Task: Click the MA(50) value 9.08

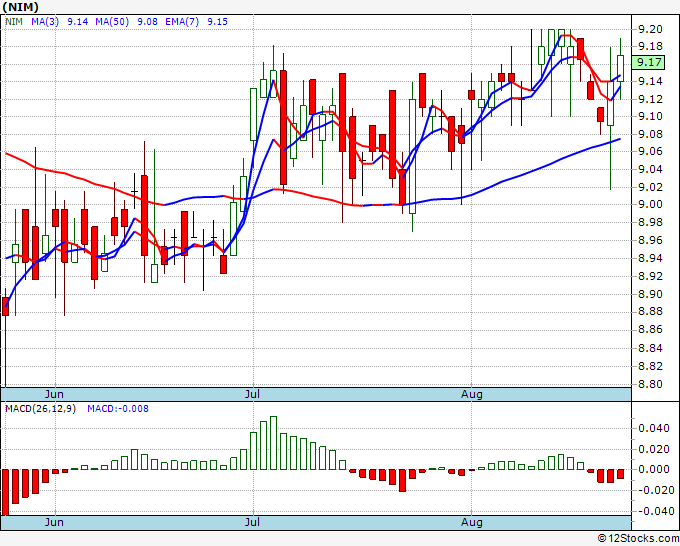Action: click(x=147, y=22)
